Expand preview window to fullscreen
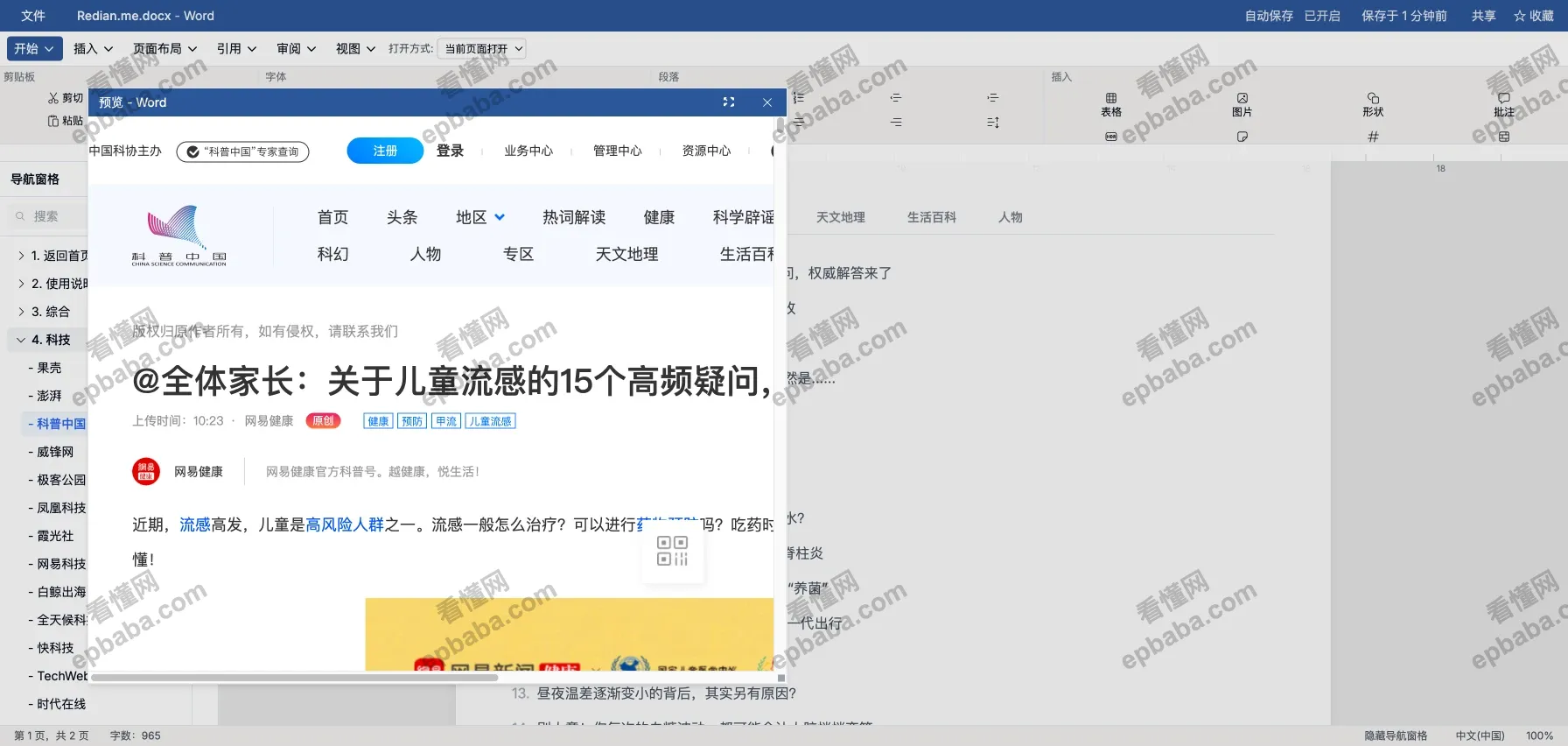The width and height of the screenshot is (1568, 746). [729, 102]
